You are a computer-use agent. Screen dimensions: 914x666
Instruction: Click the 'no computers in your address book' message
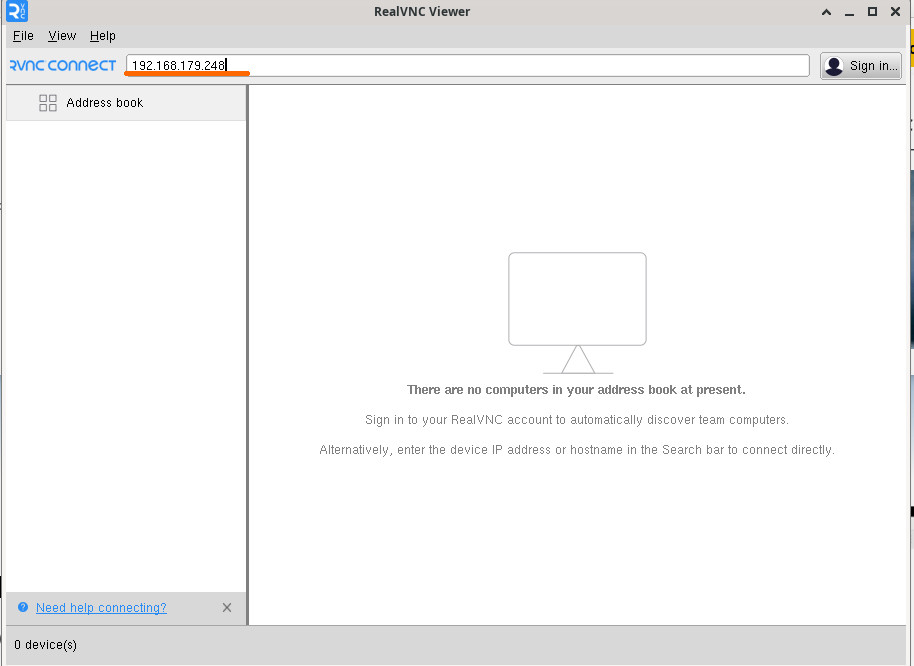(576, 390)
